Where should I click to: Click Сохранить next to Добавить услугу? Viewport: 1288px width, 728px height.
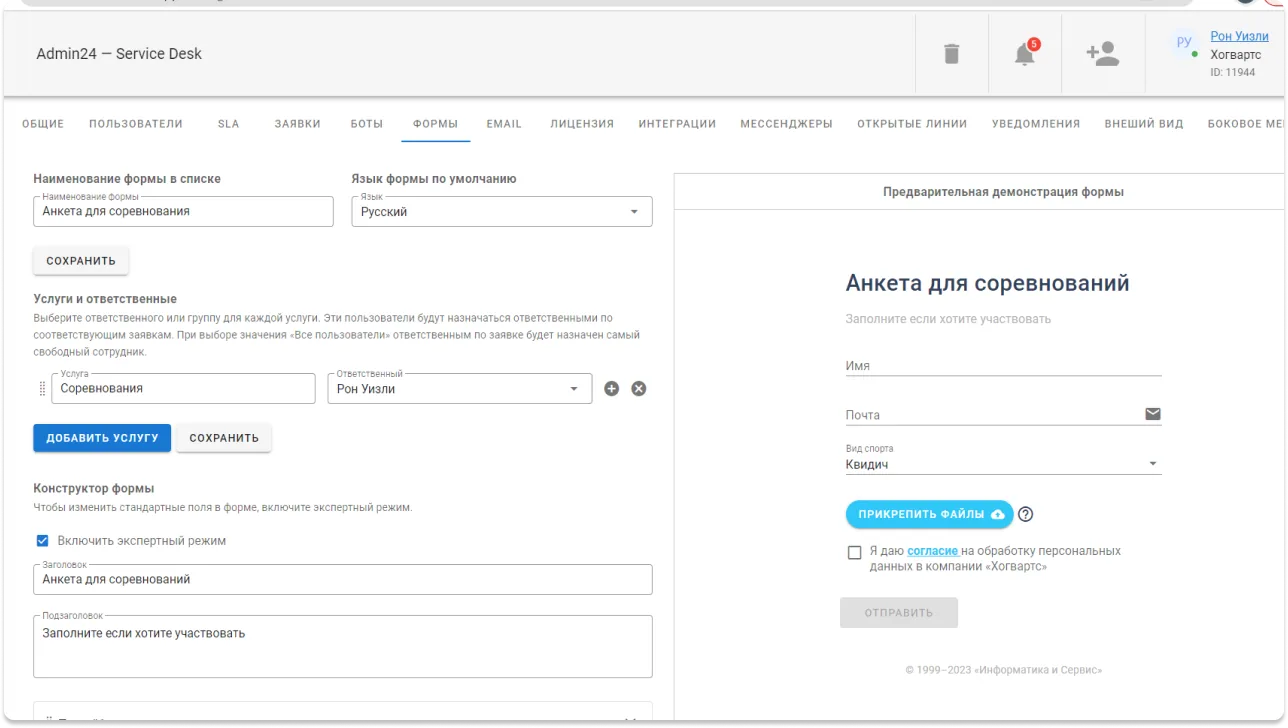pyautogui.click(x=224, y=438)
